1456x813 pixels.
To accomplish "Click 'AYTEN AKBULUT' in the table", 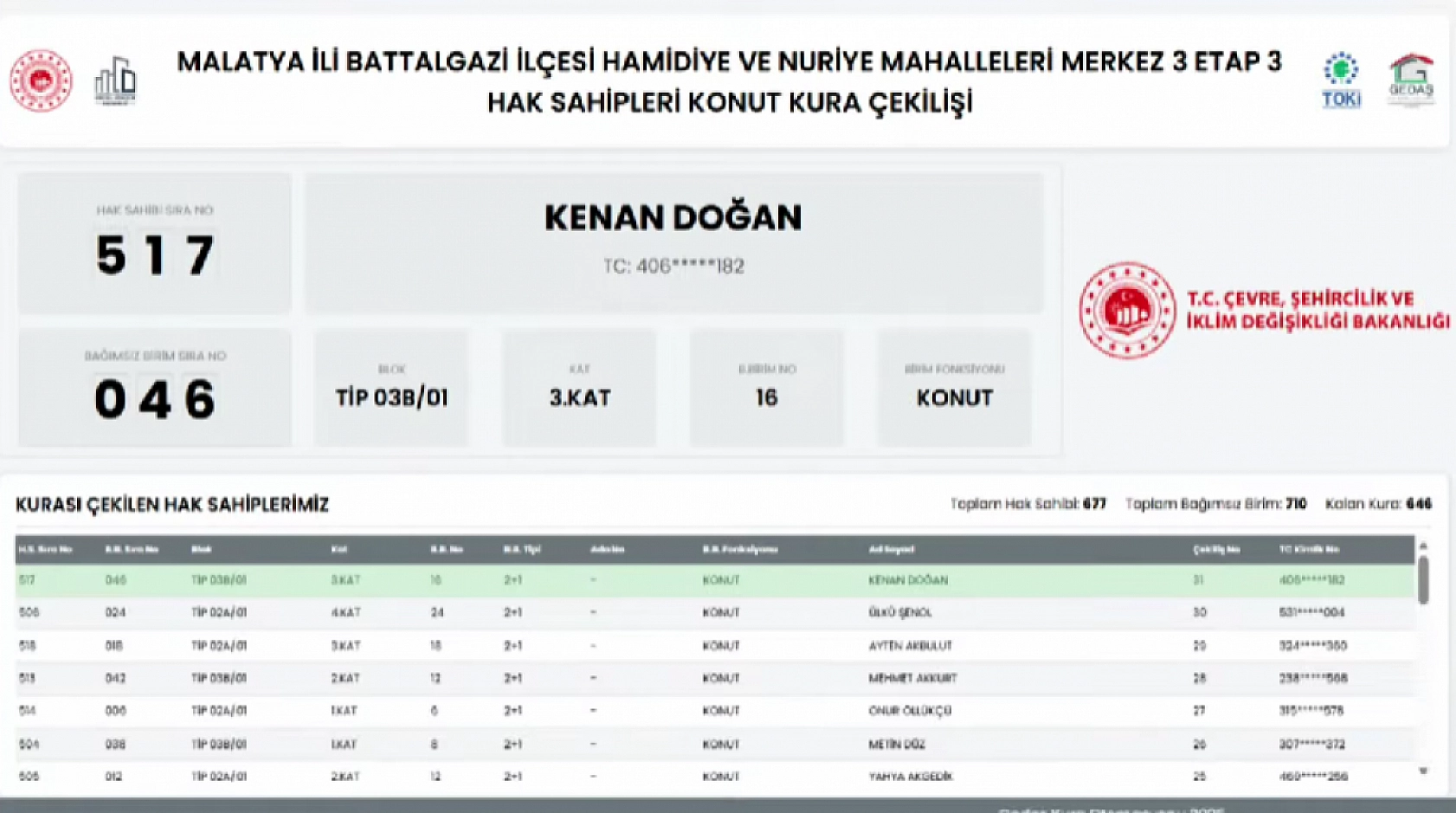I will (910, 646).
